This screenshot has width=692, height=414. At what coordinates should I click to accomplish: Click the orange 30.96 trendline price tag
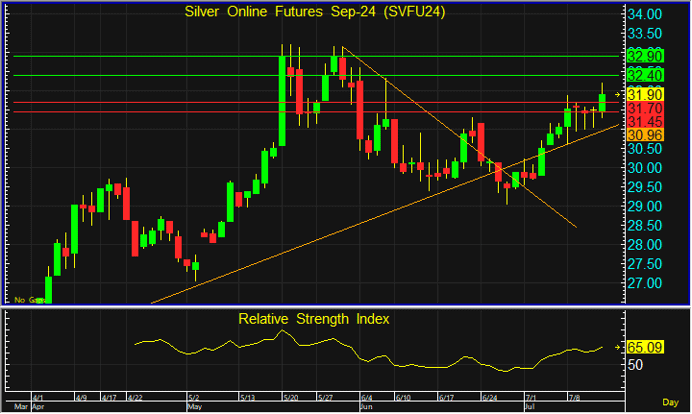[x=647, y=134]
